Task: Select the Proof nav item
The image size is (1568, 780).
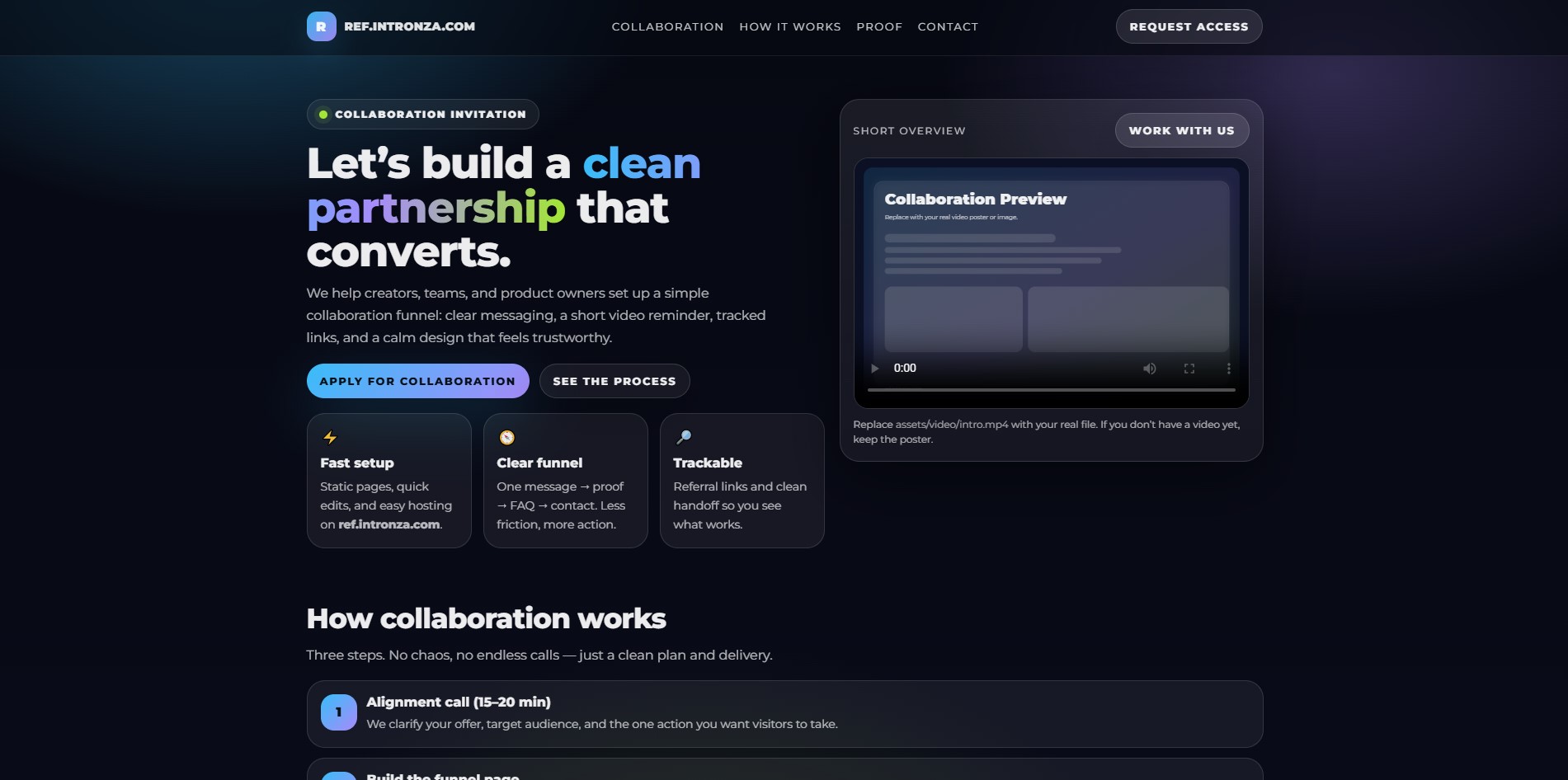Action: pos(879,26)
